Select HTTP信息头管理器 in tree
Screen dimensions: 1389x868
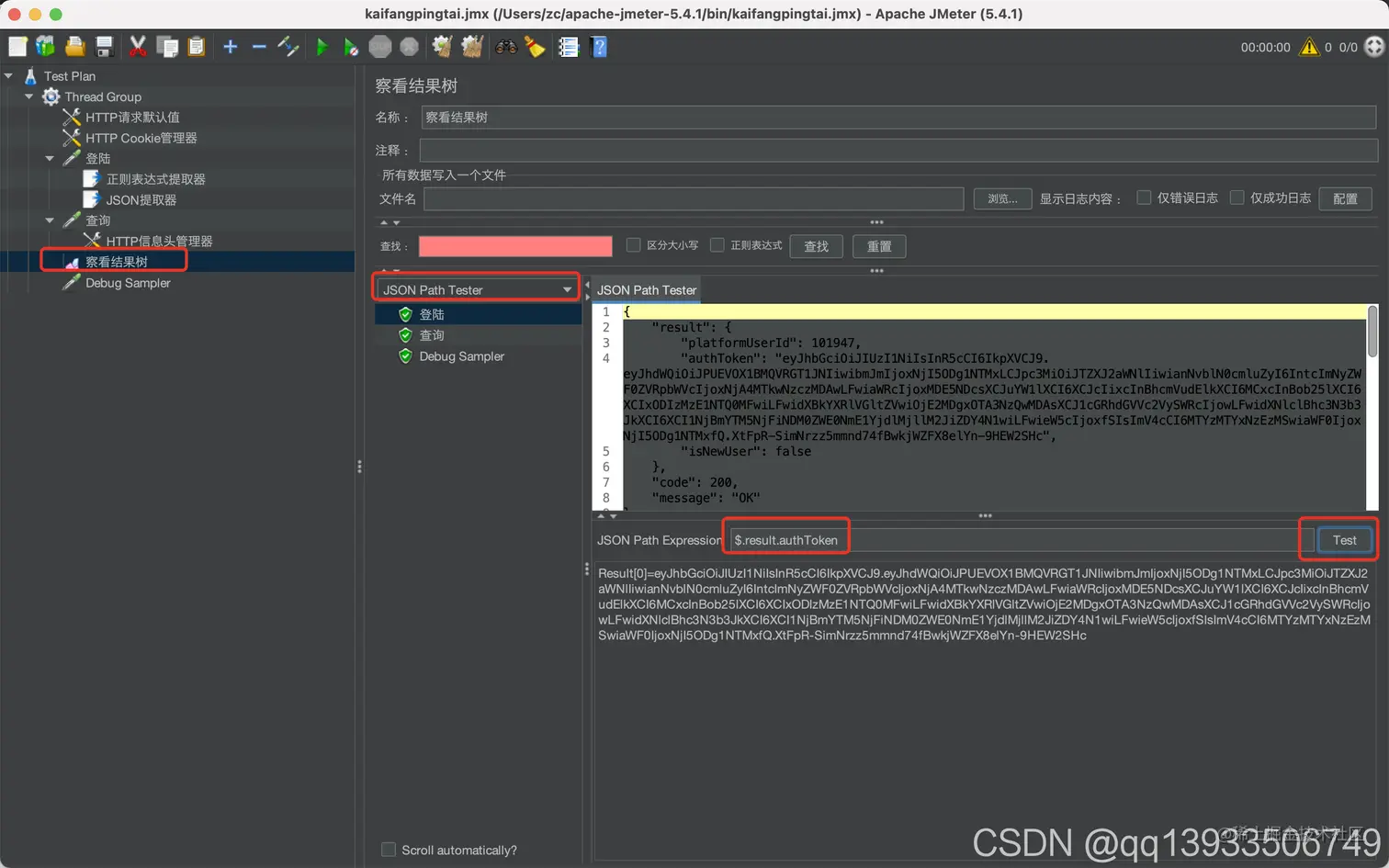coord(159,242)
